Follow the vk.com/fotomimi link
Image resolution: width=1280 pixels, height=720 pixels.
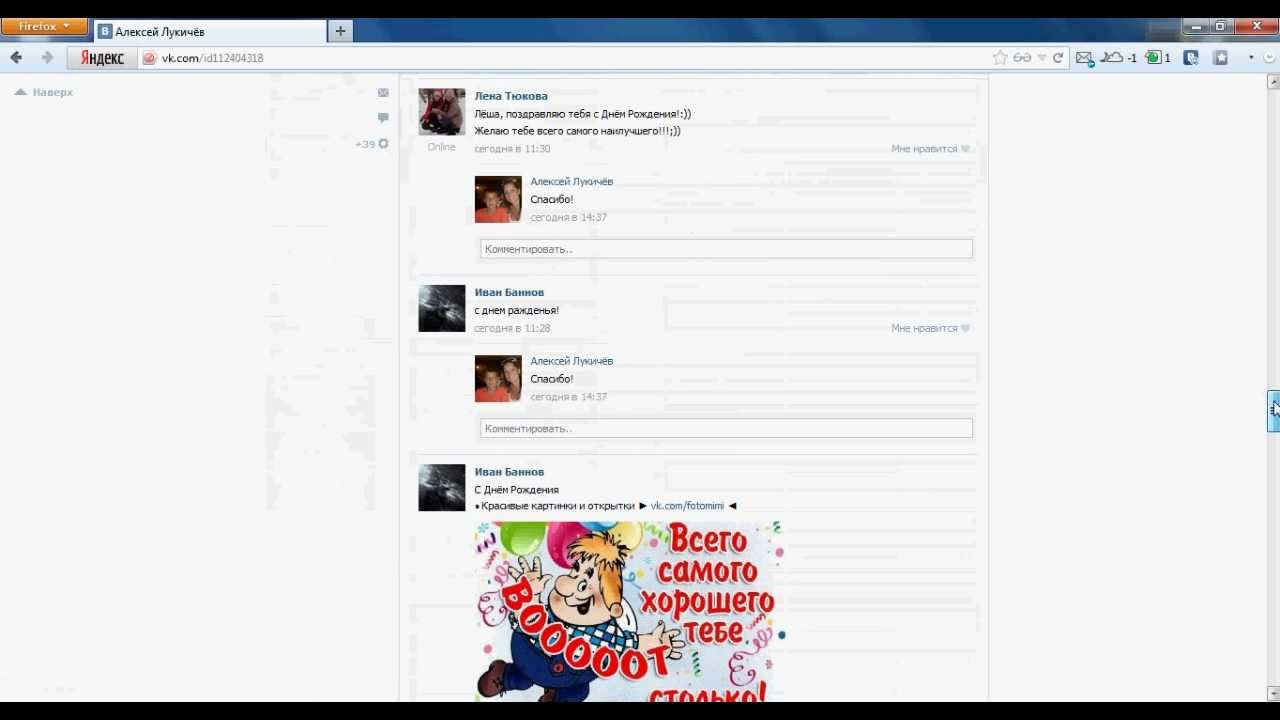tap(687, 506)
